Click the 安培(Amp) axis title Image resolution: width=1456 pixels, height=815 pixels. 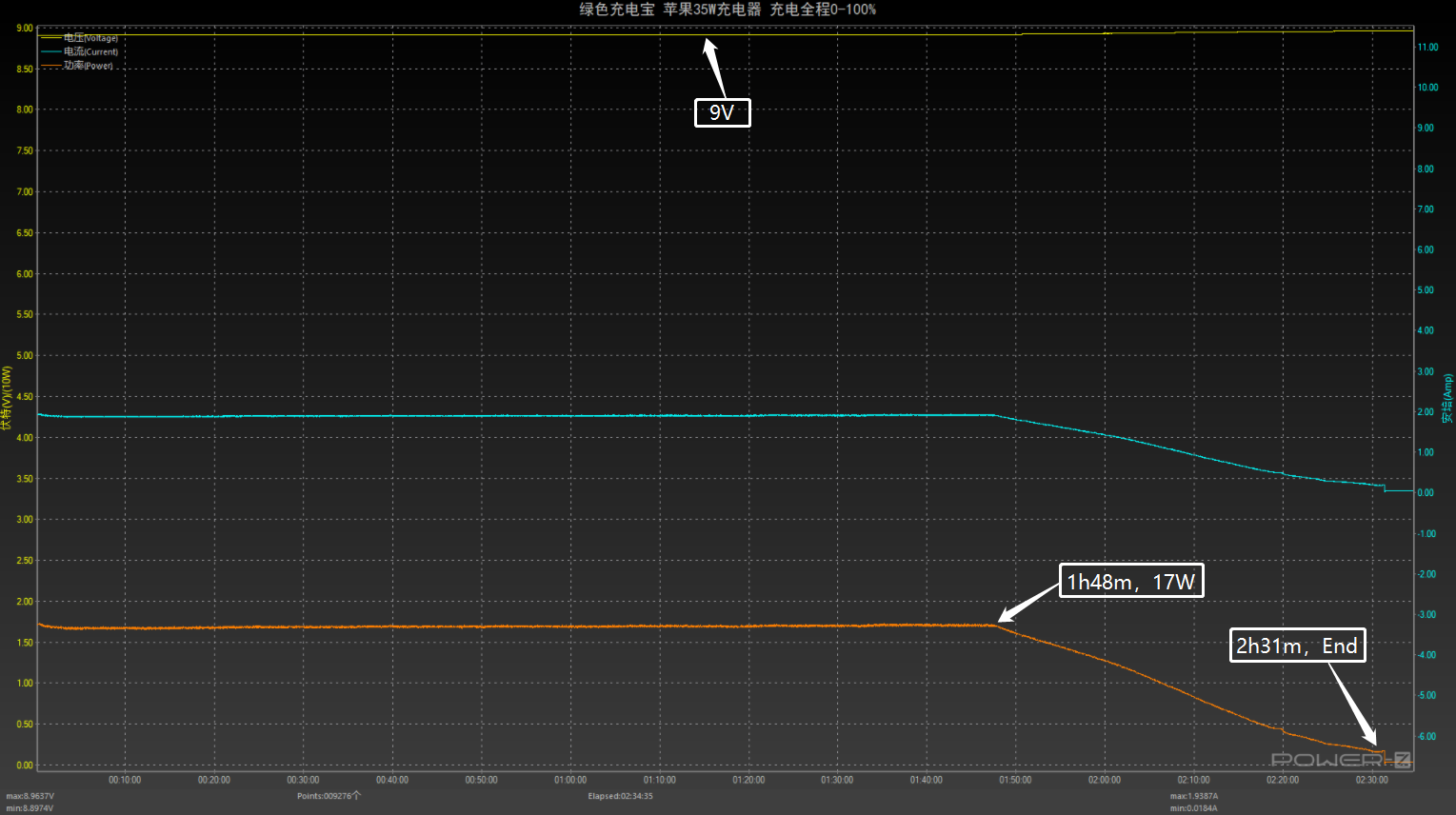1447,398
